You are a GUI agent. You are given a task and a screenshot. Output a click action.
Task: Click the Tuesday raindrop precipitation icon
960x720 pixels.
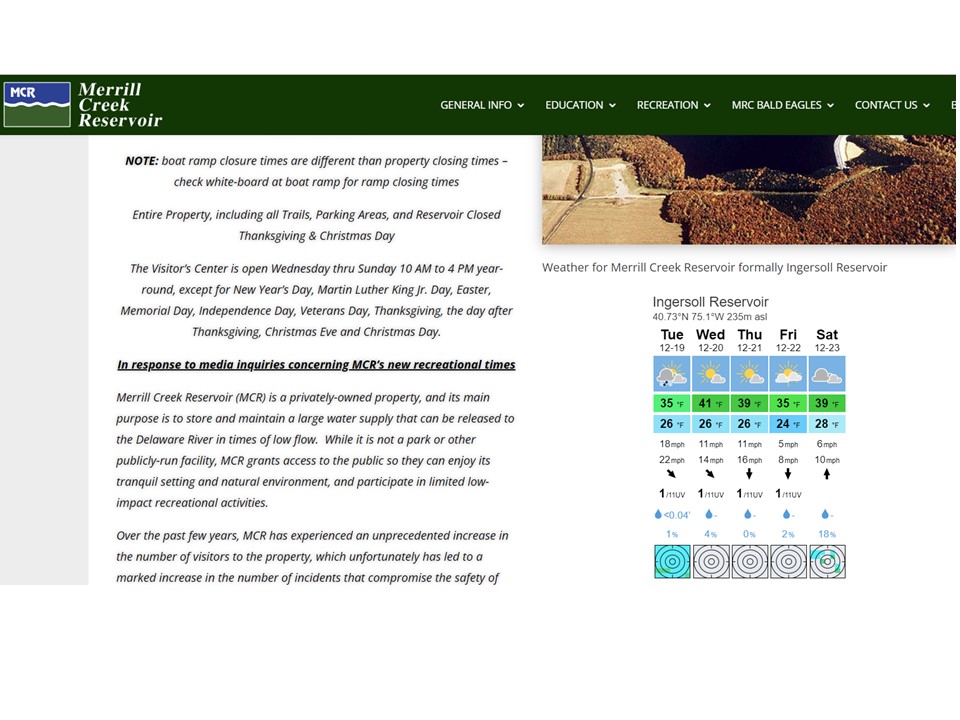click(658, 514)
